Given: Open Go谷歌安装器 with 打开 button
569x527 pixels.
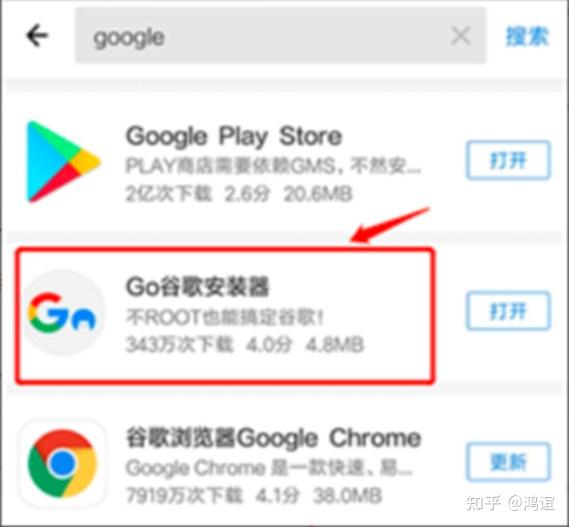Looking at the screenshot, I should click(x=508, y=311).
